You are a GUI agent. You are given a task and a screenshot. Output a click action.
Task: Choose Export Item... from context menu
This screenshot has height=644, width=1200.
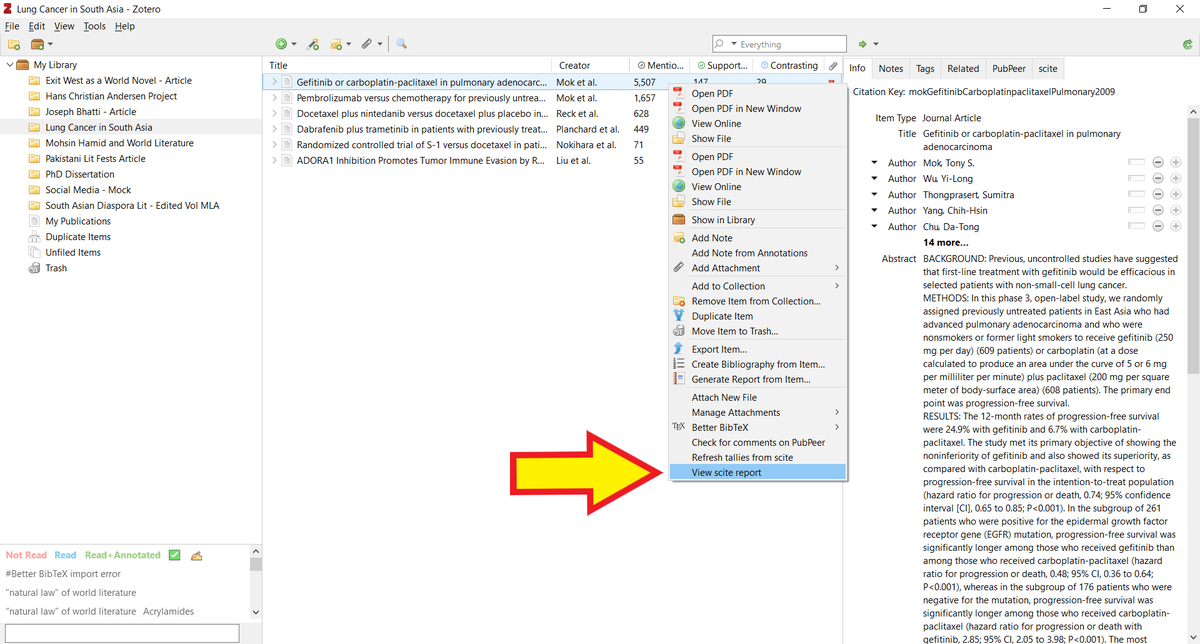(x=757, y=349)
